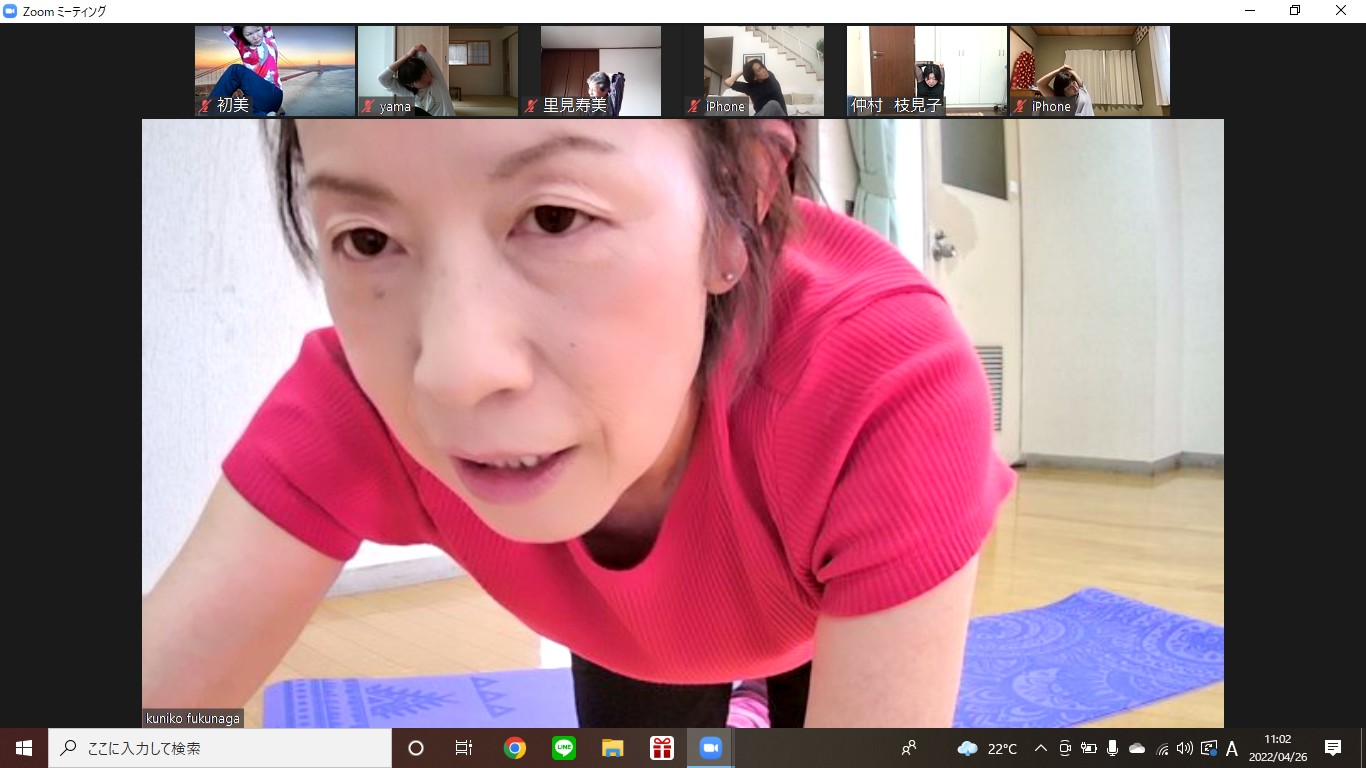The width and height of the screenshot is (1366, 768).
Task: Restore down the Zoom window
Action: coord(1295,11)
